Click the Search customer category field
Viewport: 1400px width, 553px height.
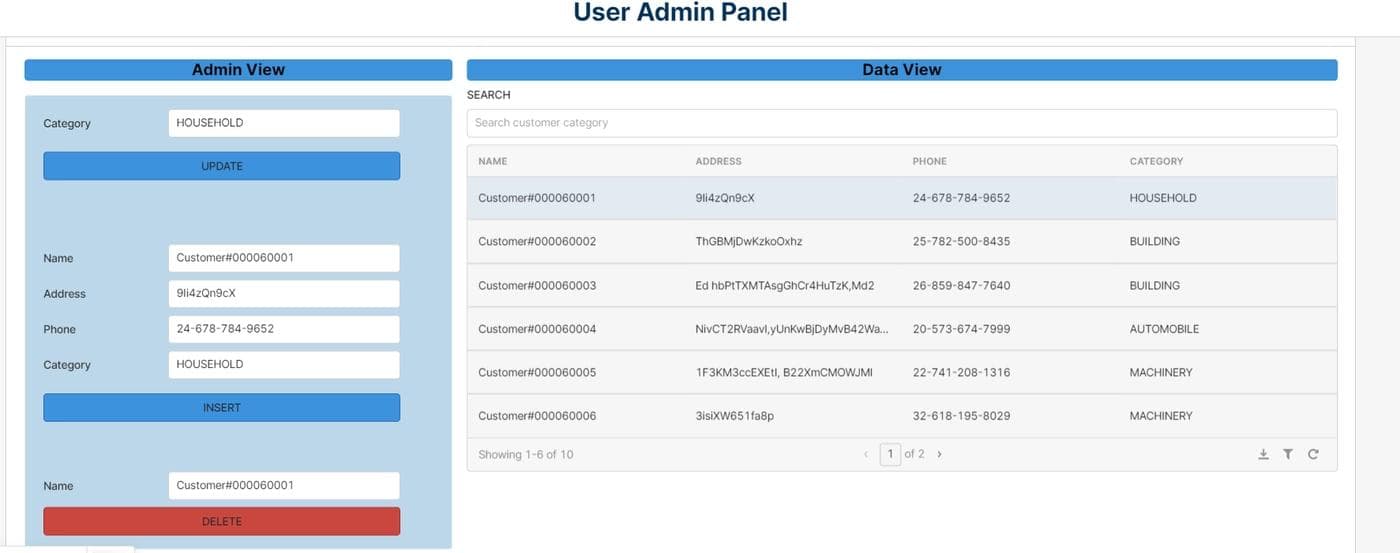[901, 123]
